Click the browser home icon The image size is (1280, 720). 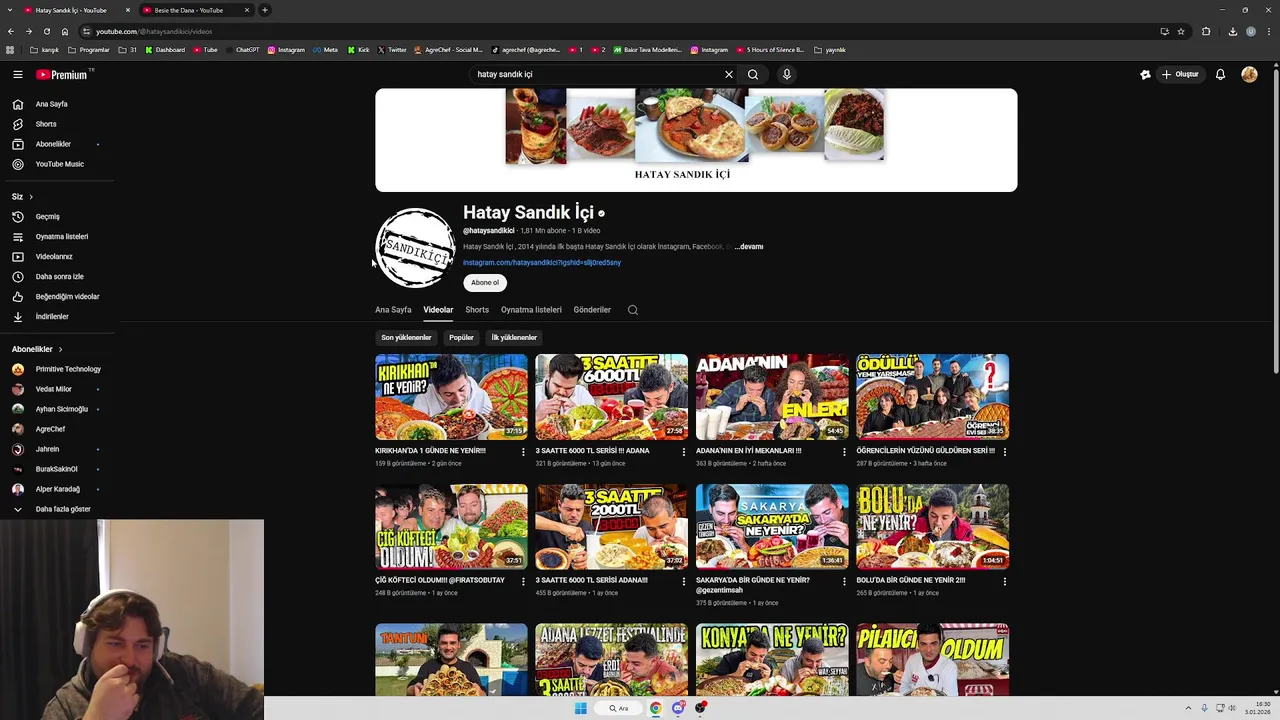pos(65,31)
